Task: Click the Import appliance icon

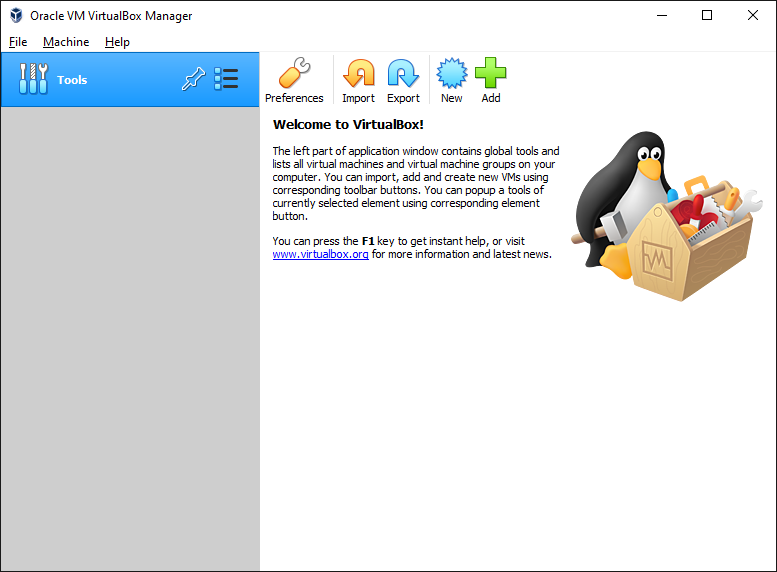Action: (358, 80)
